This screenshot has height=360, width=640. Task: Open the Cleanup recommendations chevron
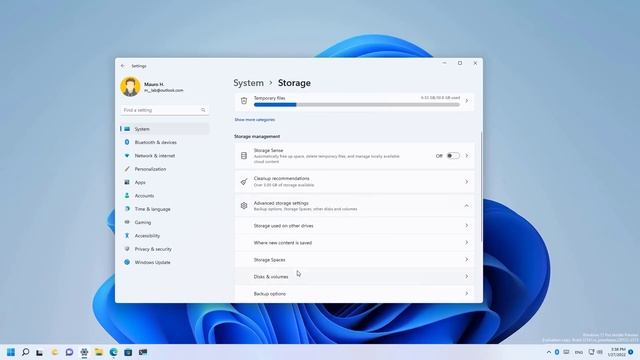pos(467,182)
